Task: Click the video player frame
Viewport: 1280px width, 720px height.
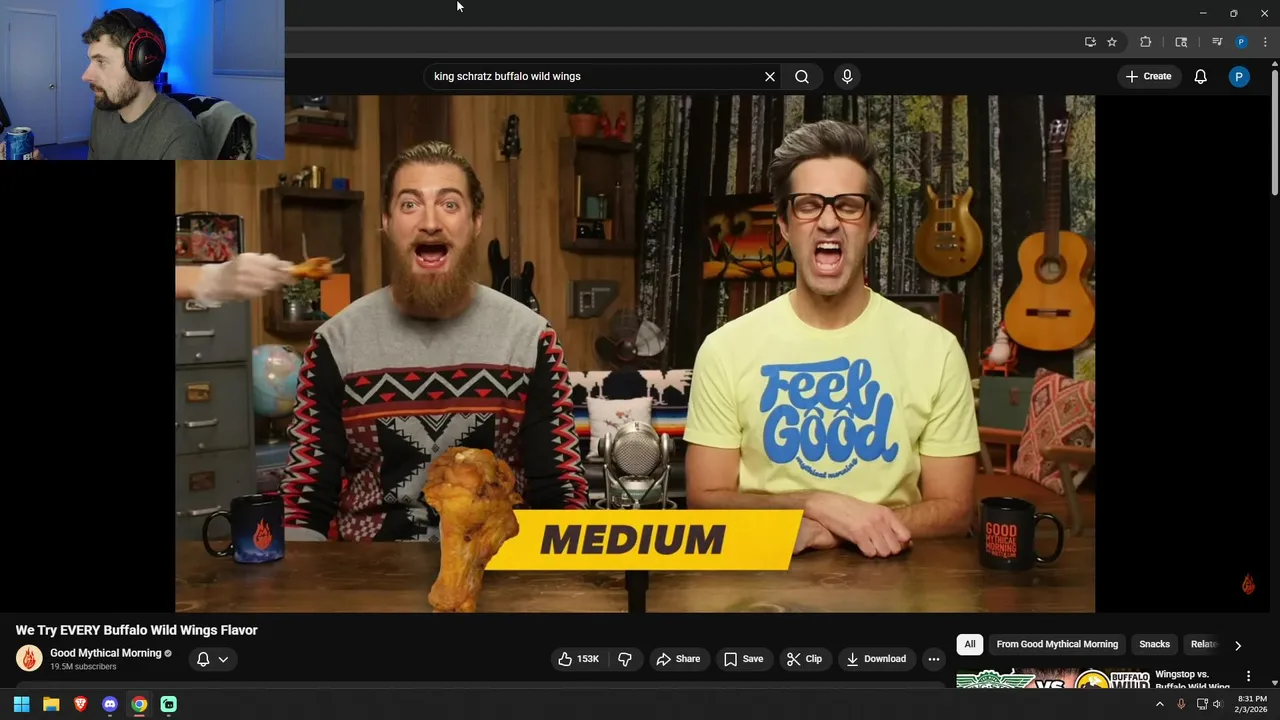Action: [635, 353]
